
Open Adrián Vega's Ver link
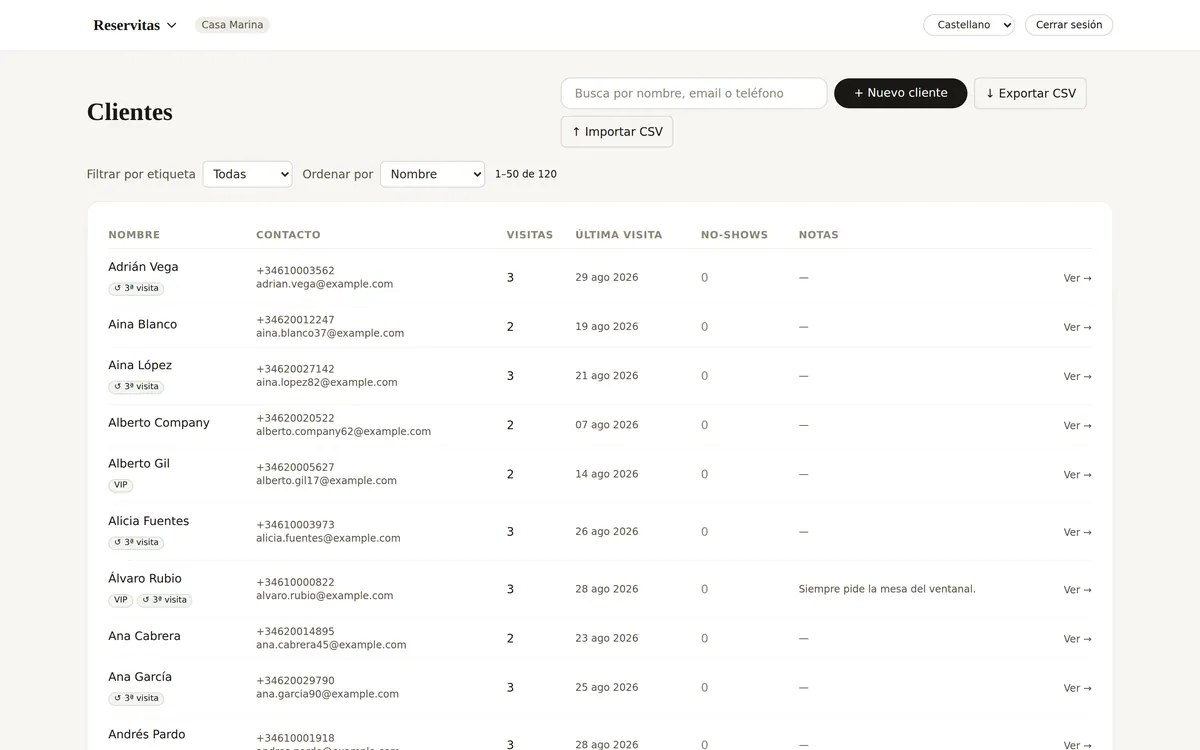[x=1077, y=278]
